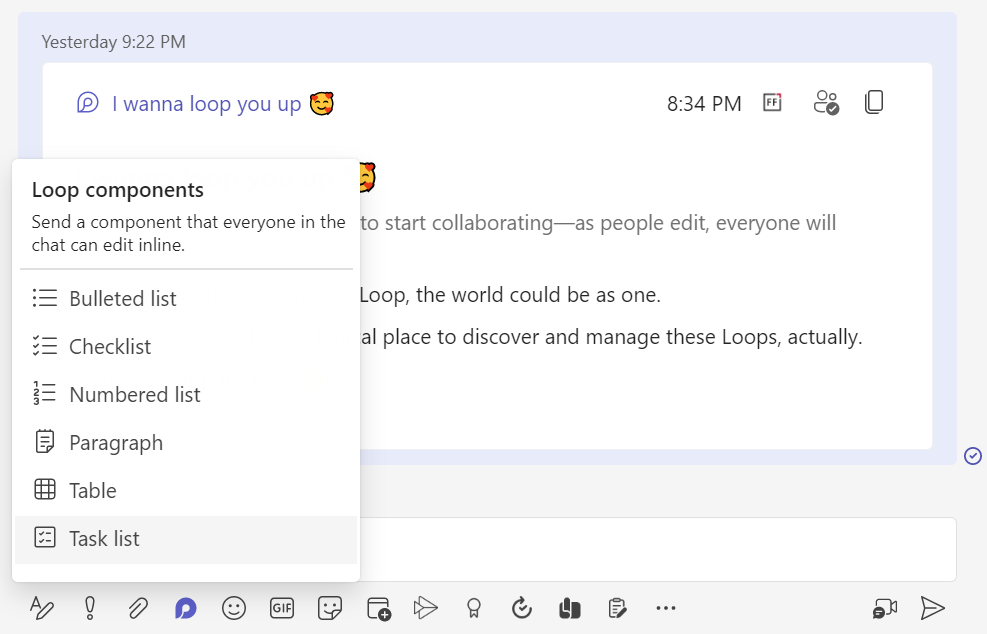Screen dimensions: 987x634
Task: Click in the message compose box
Action: click(x=658, y=549)
